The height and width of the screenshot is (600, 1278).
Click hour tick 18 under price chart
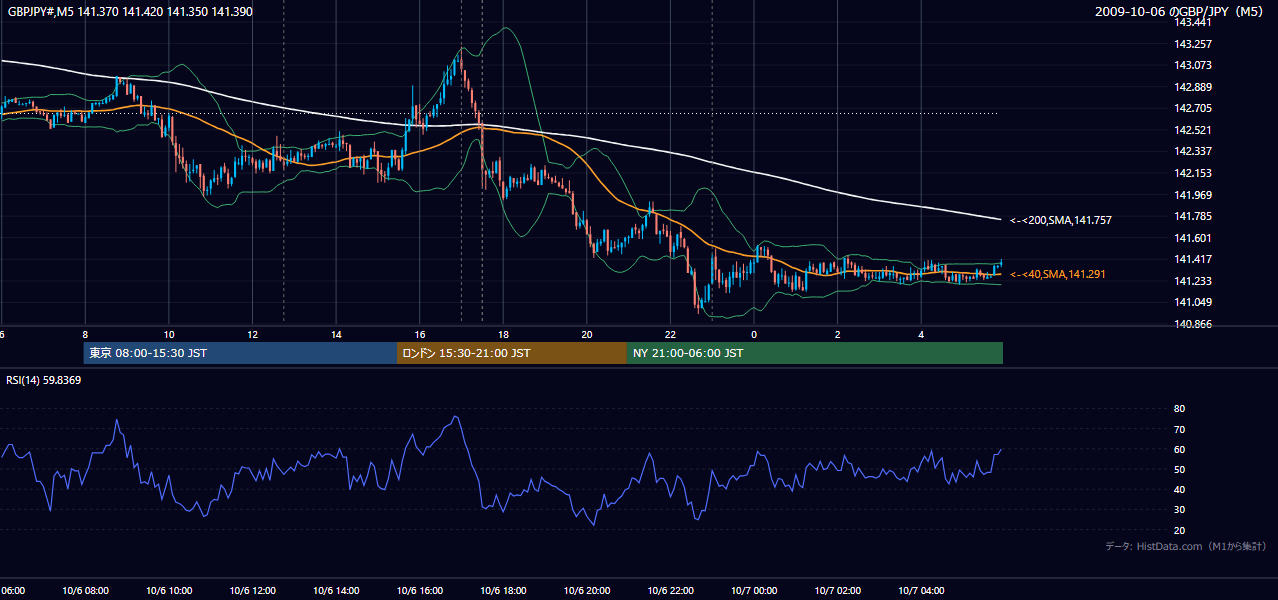point(503,334)
